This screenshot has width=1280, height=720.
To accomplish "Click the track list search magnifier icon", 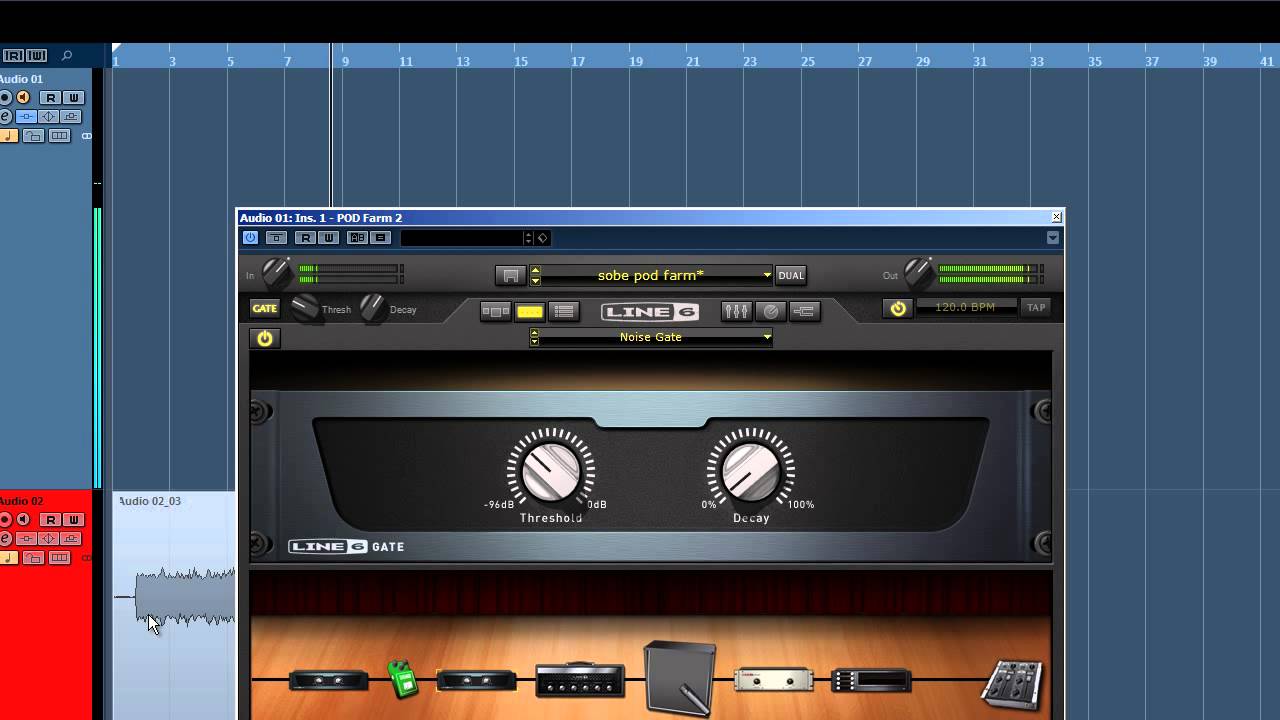I will pos(67,56).
